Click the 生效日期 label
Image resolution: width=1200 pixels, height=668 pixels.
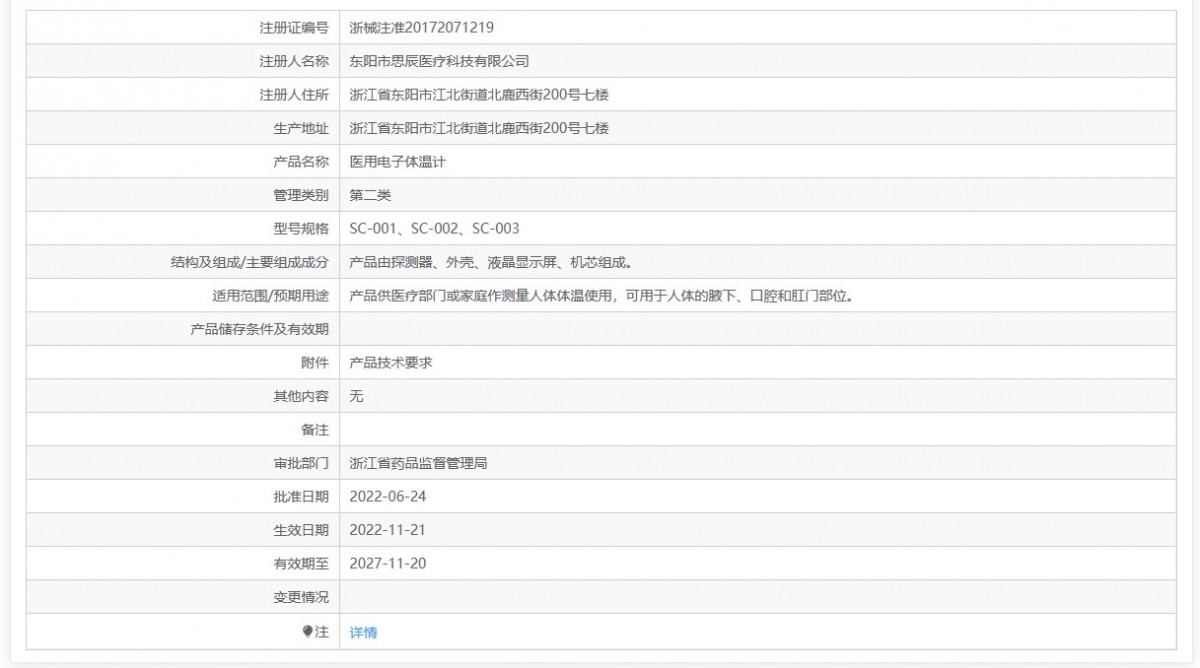point(301,530)
